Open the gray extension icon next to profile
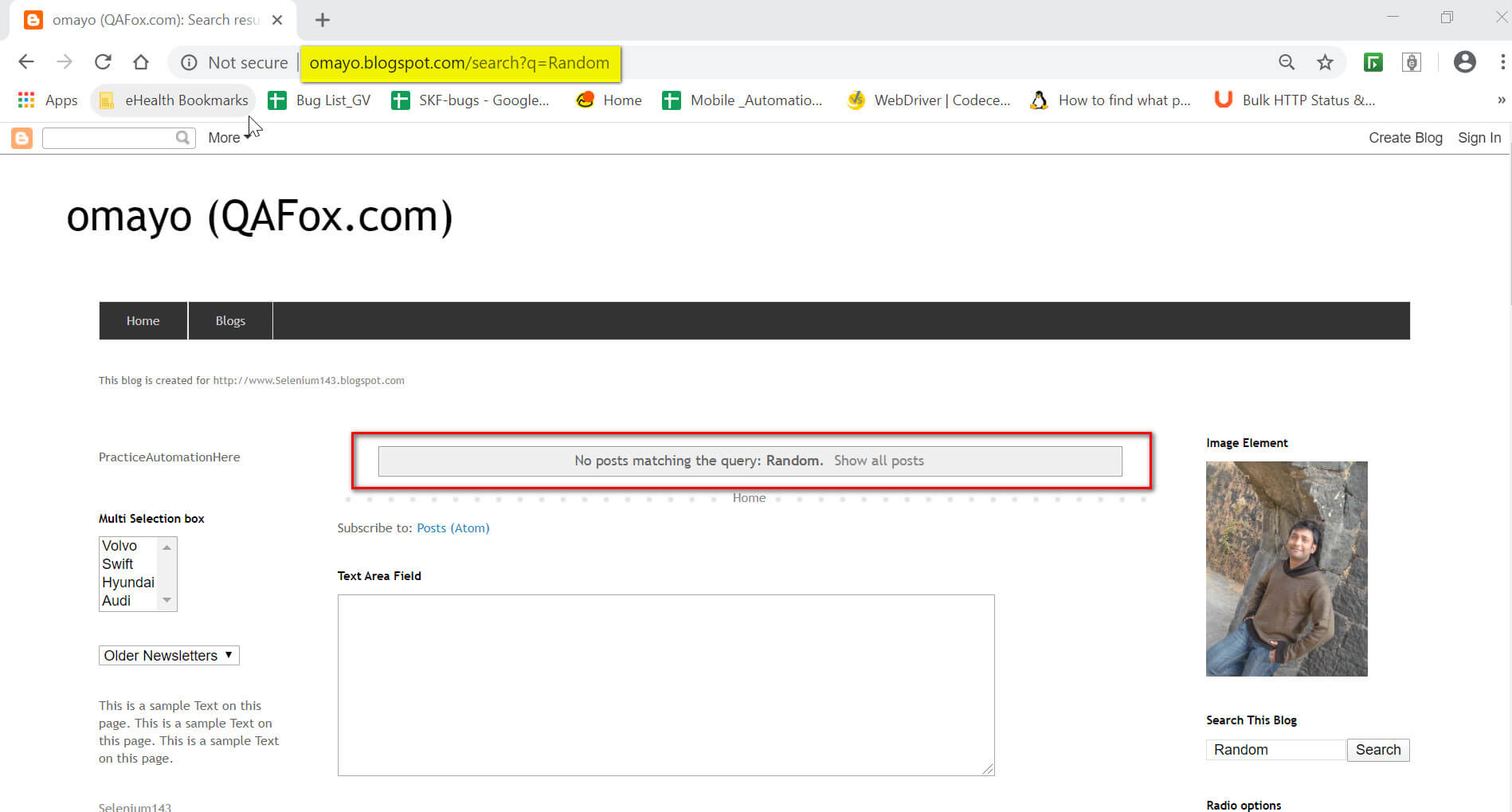This screenshot has width=1512, height=812. (1412, 62)
